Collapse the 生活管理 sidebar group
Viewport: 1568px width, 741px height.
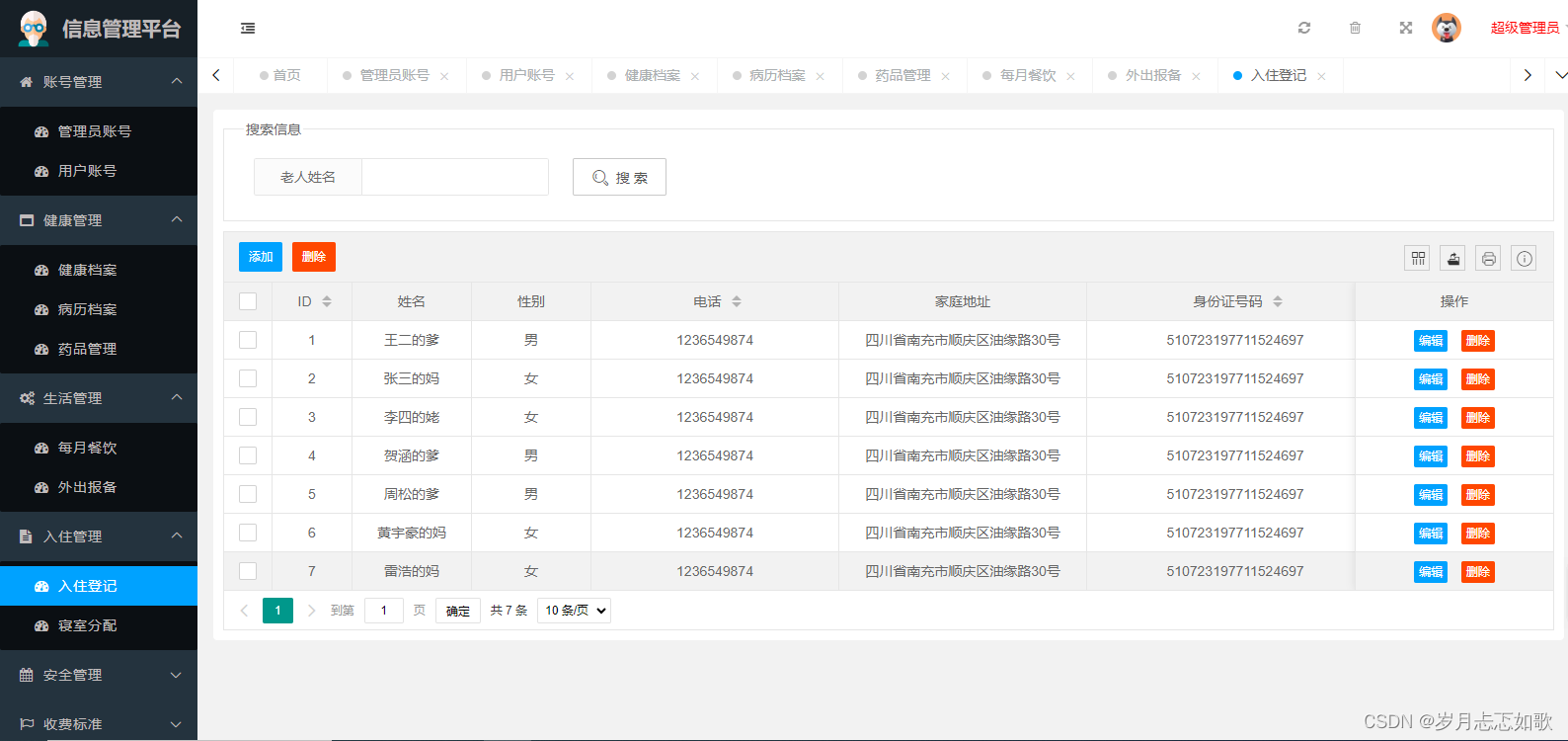(99, 398)
